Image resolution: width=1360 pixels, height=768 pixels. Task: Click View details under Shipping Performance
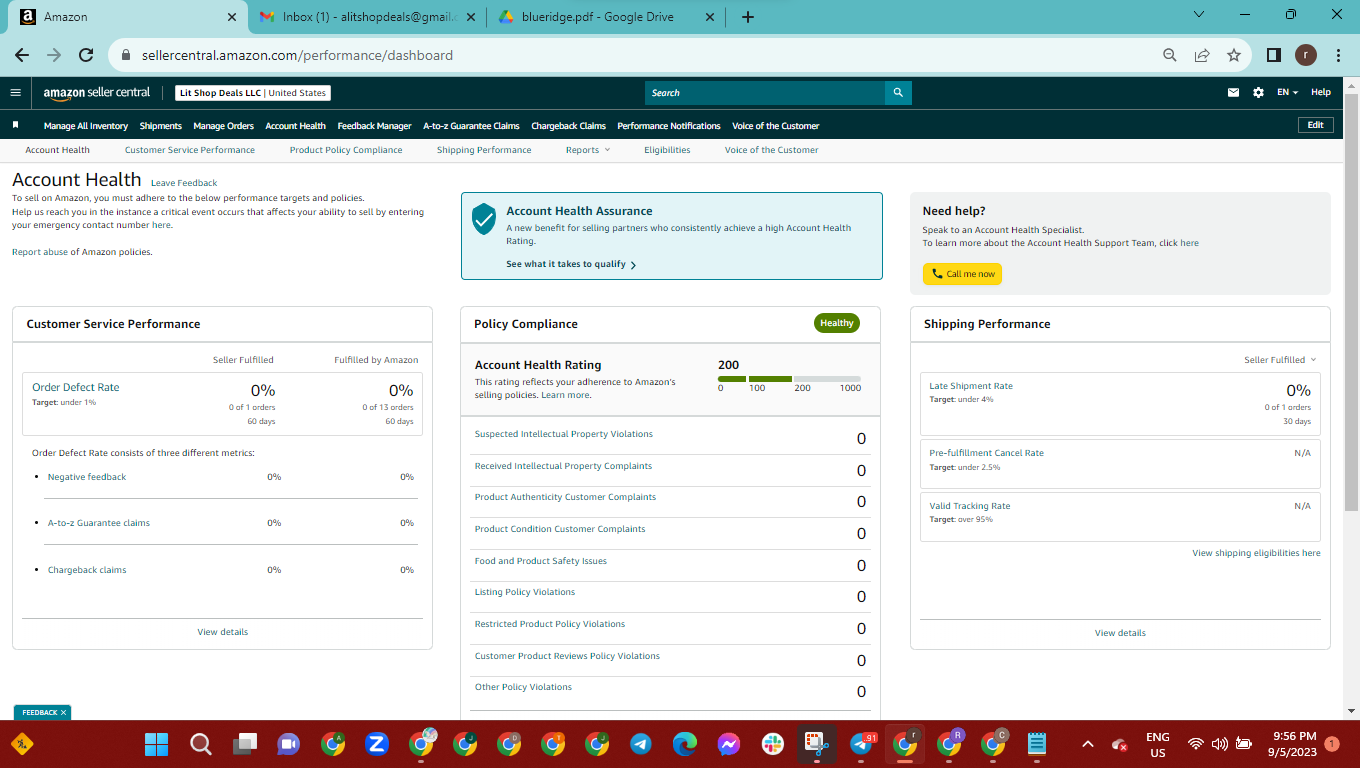pos(1120,633)
